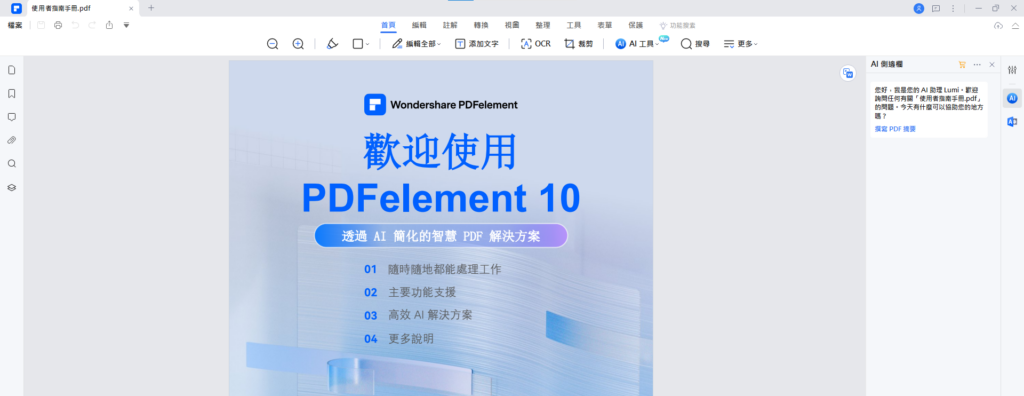Open the quick access customize dropdown
The height and width of the screenshot is (396, 1024).
click(x=126, y=25)
